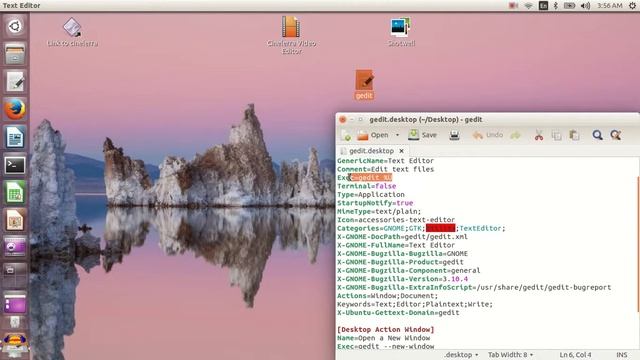This screenshot has height=360, width=640.
Task: Open Files manager in the launcher
Action: tap(15, 54)
